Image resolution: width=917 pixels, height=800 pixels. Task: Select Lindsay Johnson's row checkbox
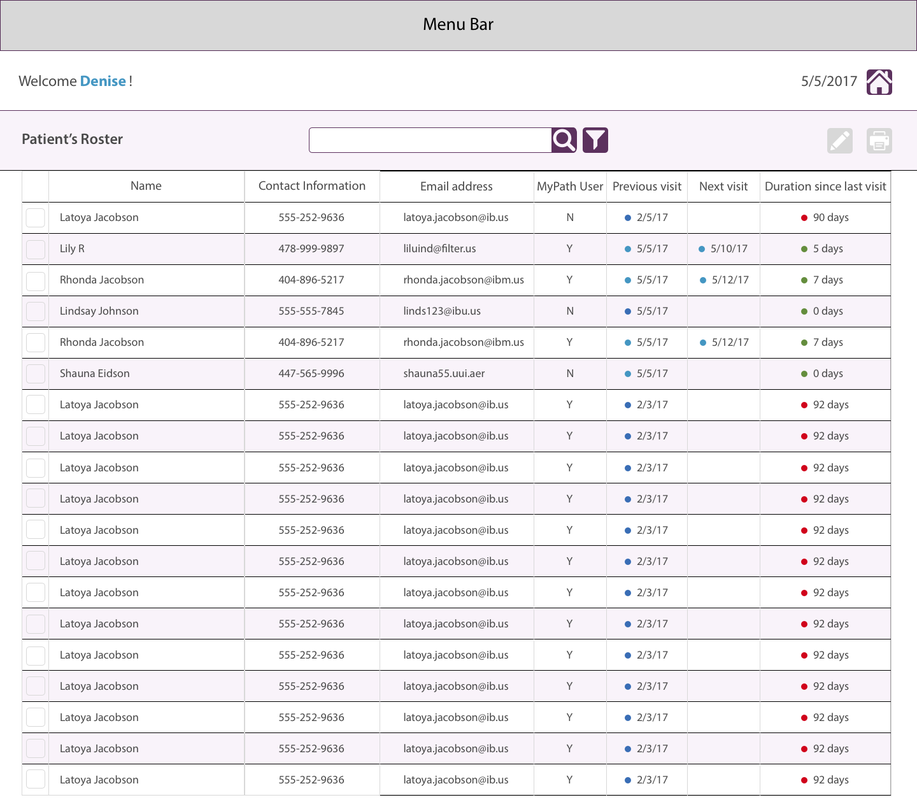pos(36,311)
